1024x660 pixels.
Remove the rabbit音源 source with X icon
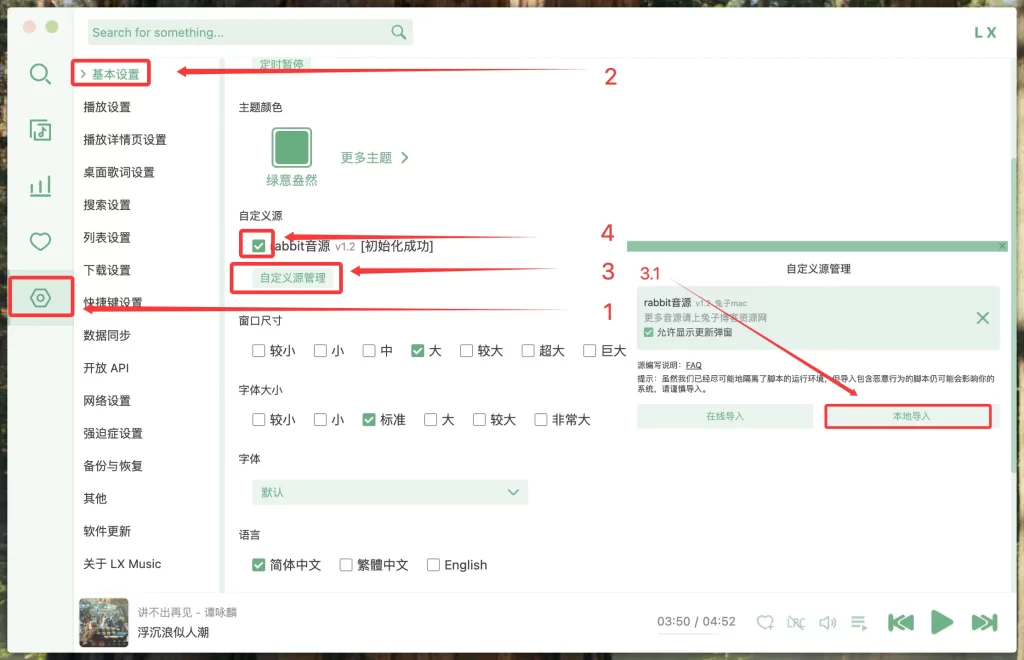click(x=982, y=318)
